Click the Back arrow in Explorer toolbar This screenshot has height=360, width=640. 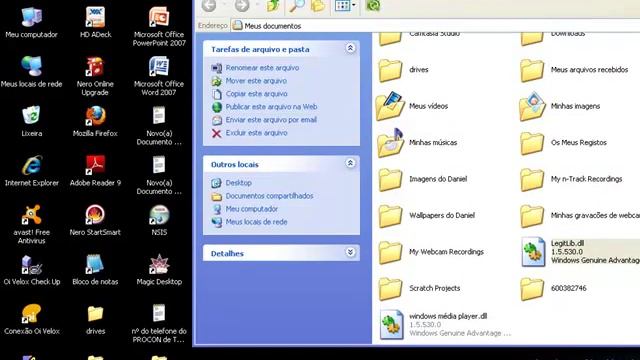click(209, 5)
